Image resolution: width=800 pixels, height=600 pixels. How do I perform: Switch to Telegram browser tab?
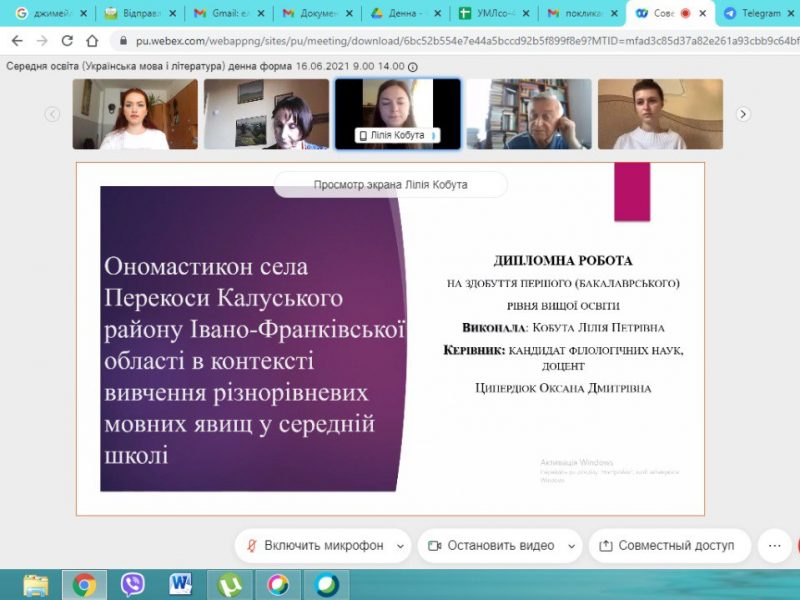click(x=757, y=14)
